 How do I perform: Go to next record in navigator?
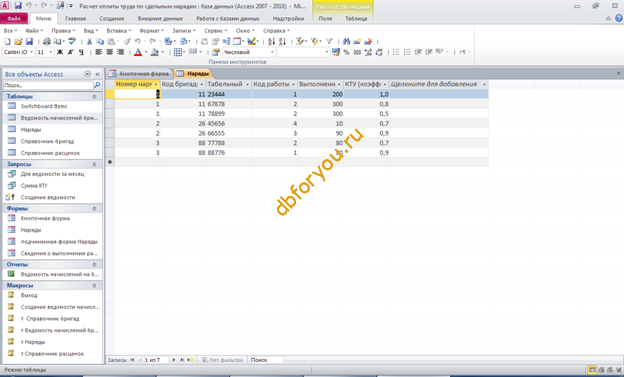tap(174, 360)
